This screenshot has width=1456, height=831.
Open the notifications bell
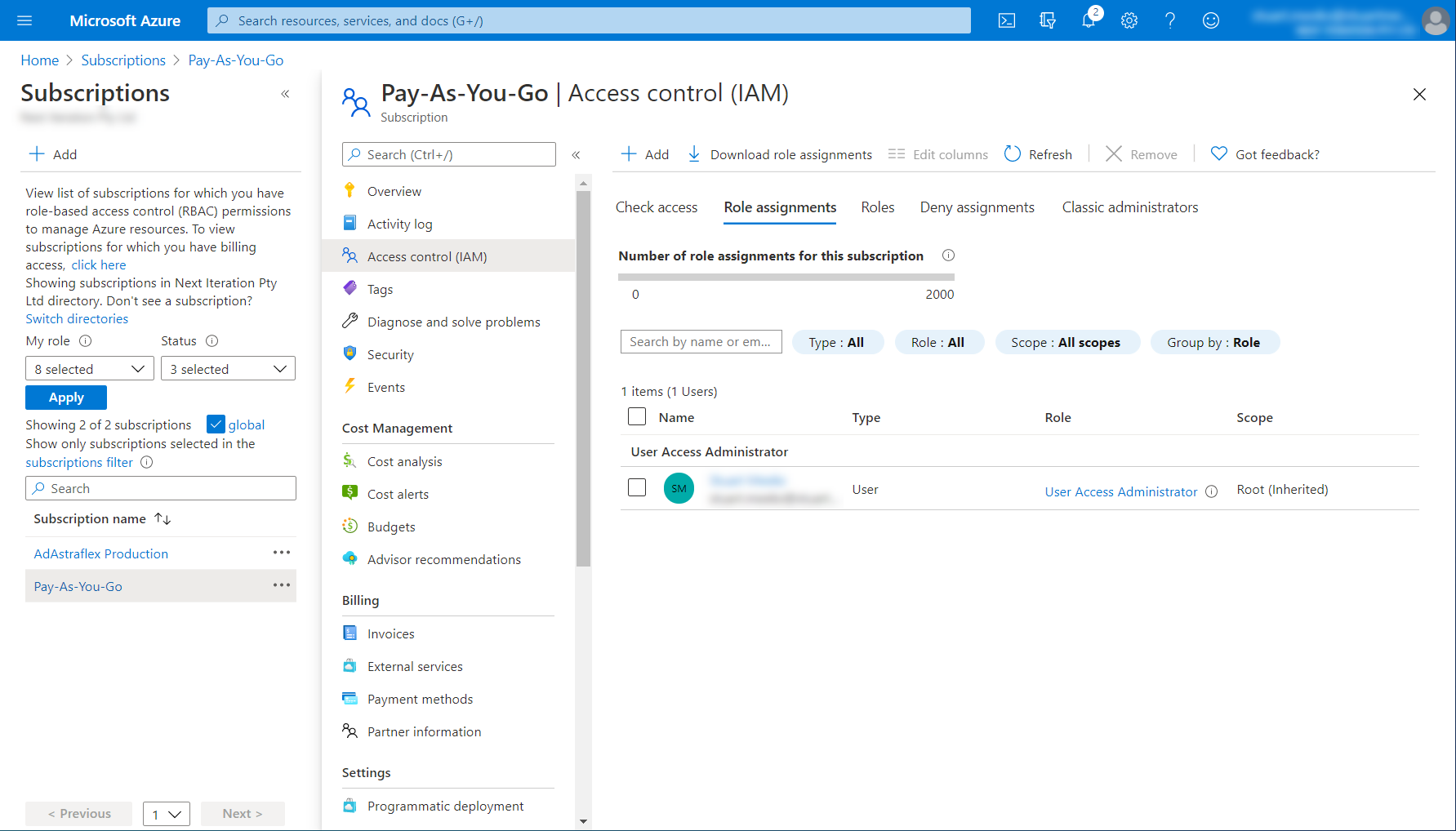[1089, 20]
